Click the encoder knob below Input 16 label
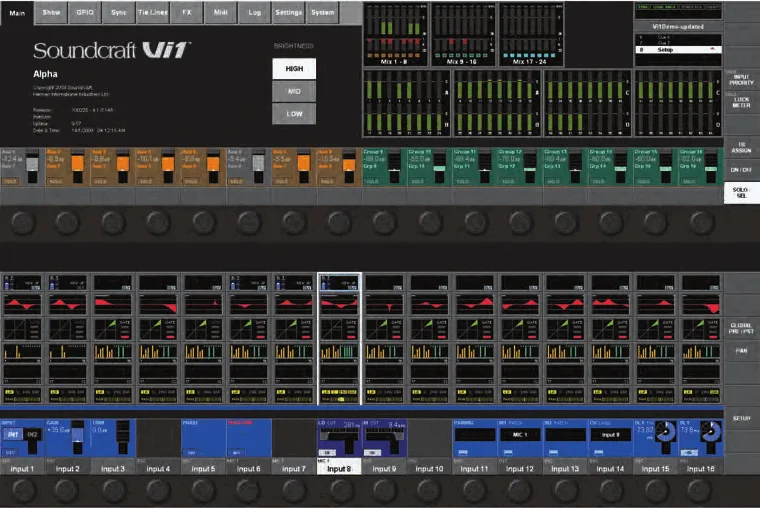This screenshot has width=760, height=508. click(x=701, y=491)
